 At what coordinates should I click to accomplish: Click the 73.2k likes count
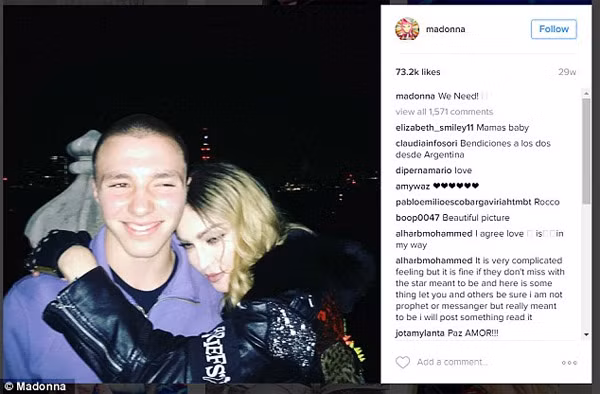pyautogui.click(x=418, y=72)
